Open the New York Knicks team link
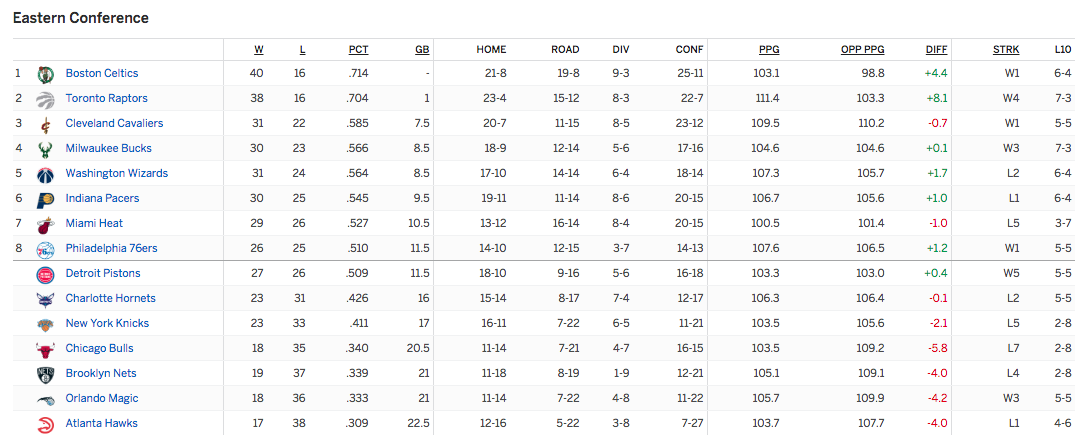1091x444 pixels. pos(107,324)
